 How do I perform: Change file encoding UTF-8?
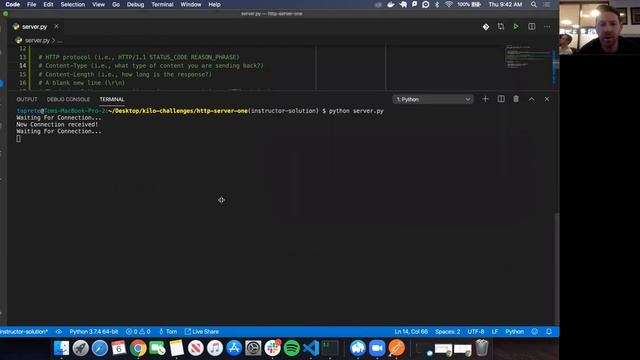tap(476, 331)
